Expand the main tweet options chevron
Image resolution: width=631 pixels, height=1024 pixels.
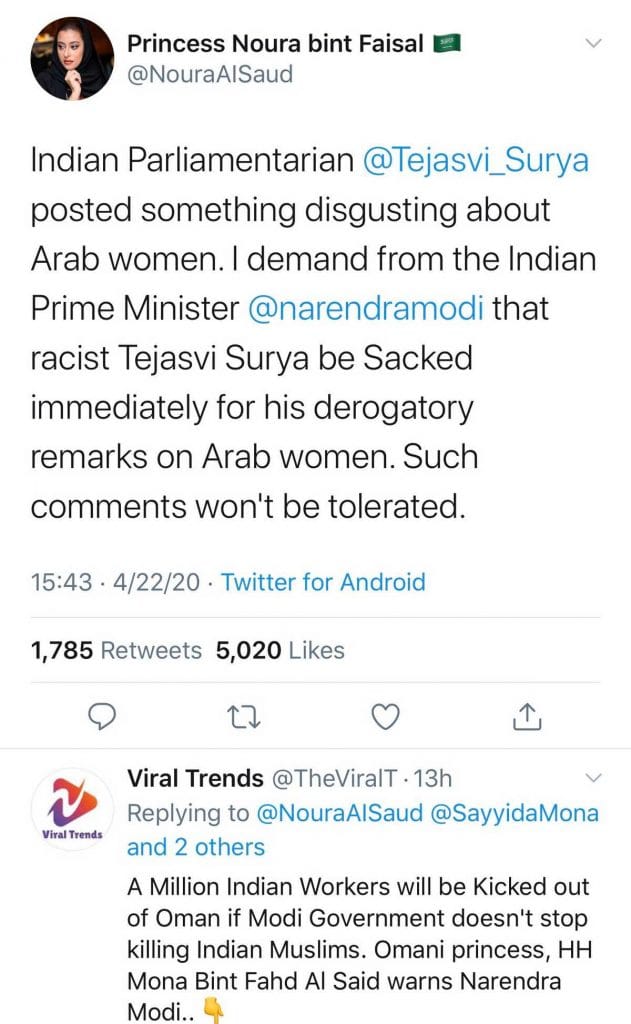click(593, 43)
